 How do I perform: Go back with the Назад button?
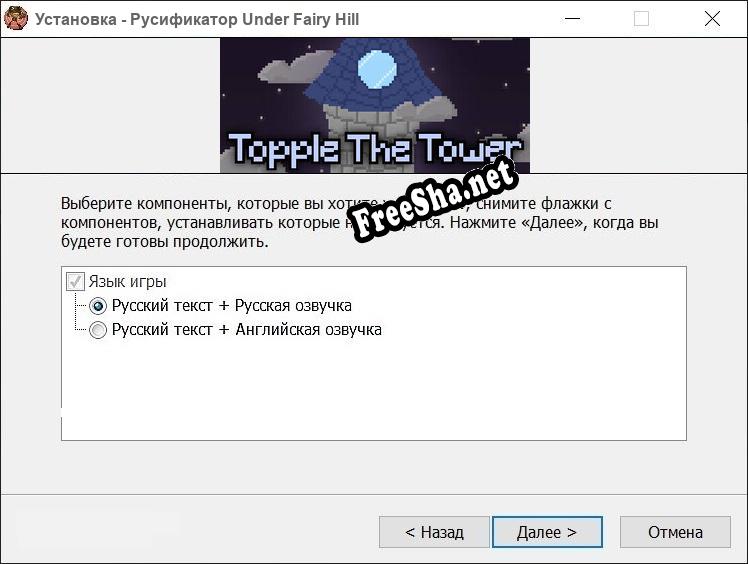(434, 532)
